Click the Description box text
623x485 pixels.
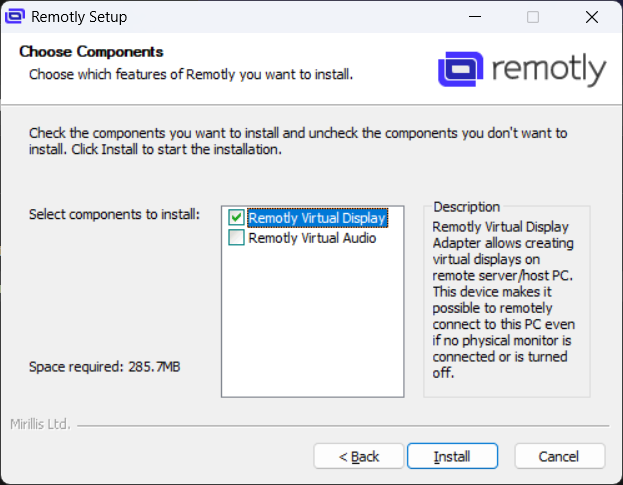[x=503, y=300]
